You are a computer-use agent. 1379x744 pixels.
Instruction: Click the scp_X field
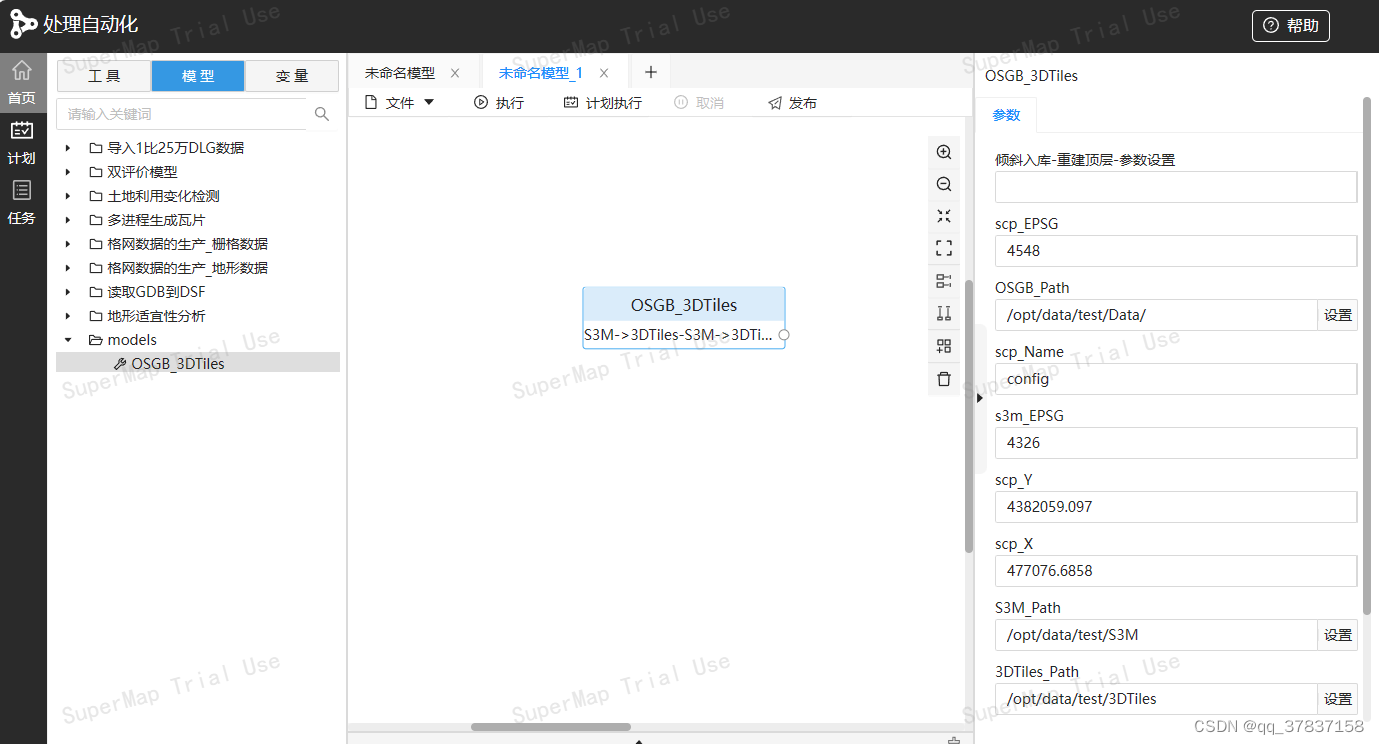point(1176,571)
